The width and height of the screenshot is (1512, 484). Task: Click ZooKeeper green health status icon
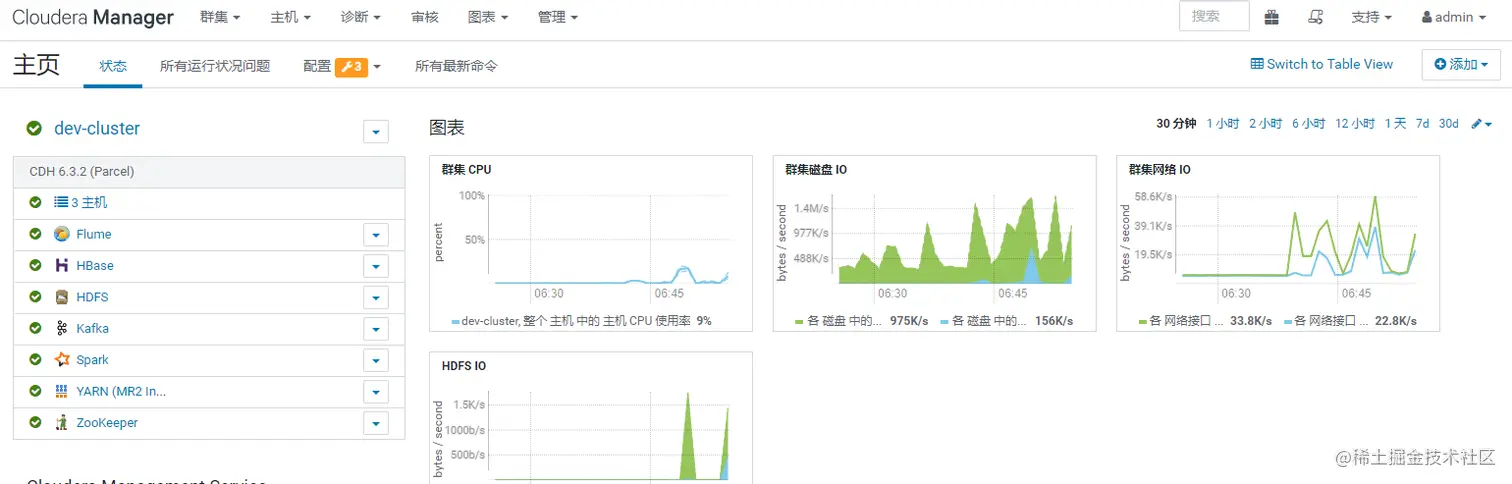[35, 422]
